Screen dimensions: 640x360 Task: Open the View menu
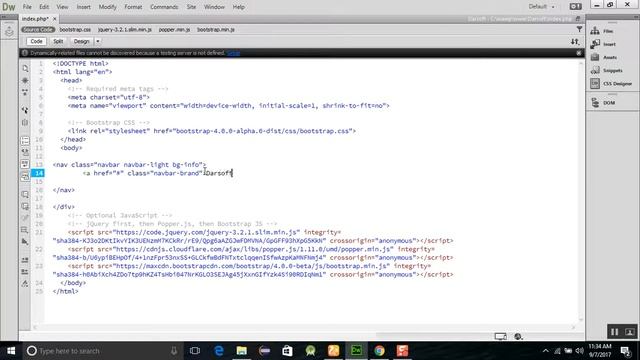(62, 7)
